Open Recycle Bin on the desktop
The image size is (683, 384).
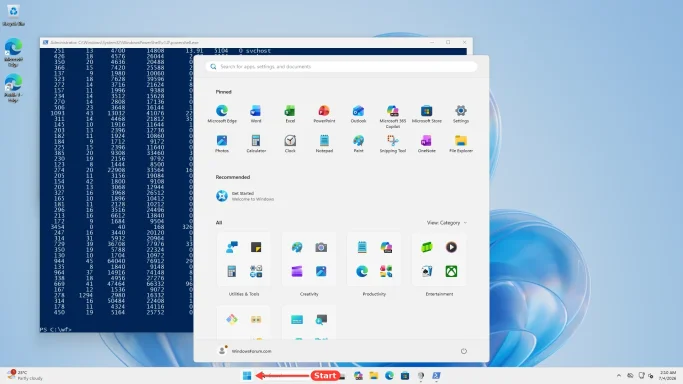[13, 15]
